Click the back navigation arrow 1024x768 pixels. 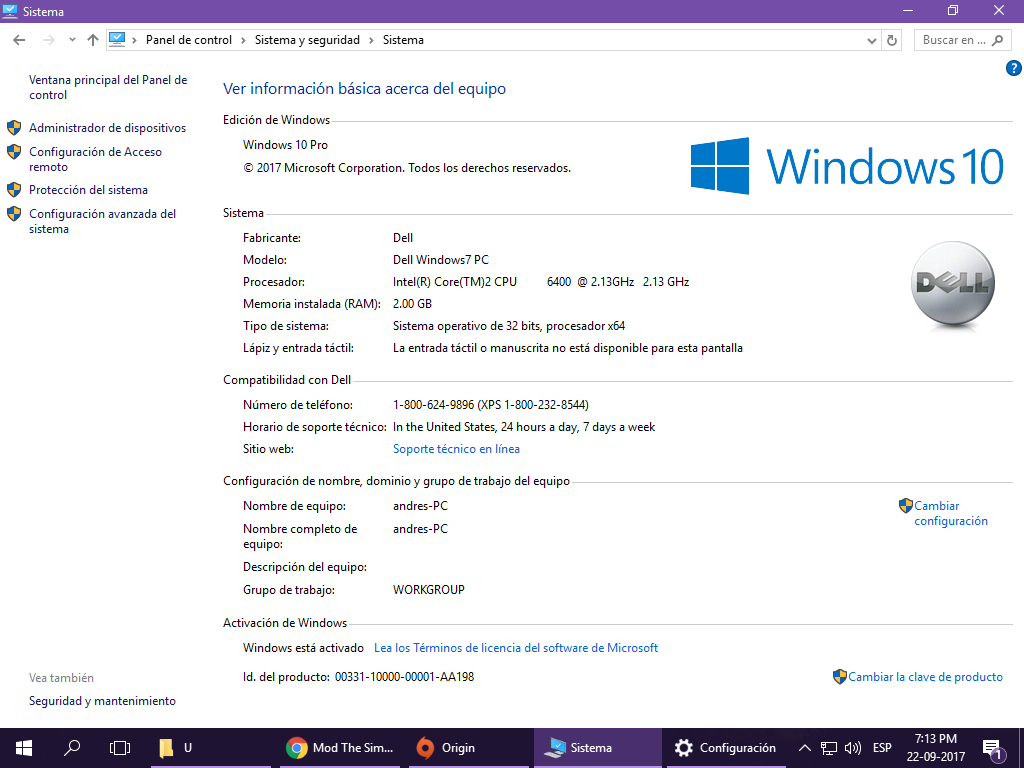pos(19,40)
